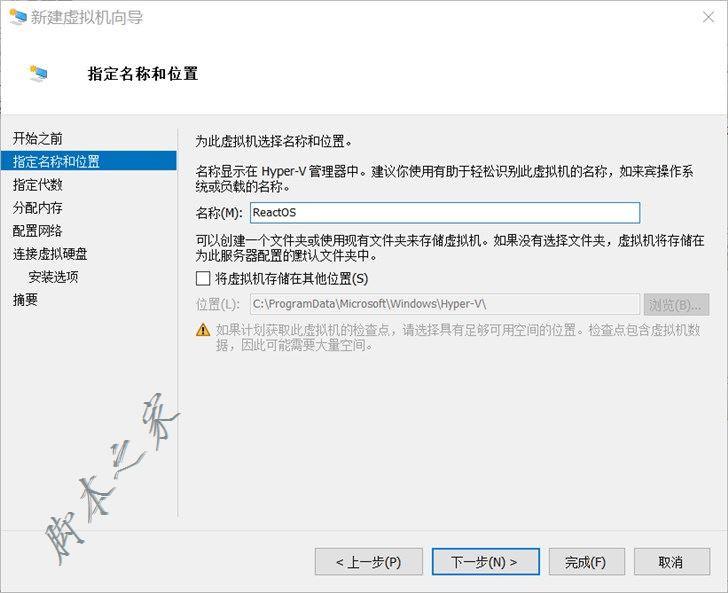Click the 位置 path field
This screenshot has width=728, height=593.
click(445, 304)
